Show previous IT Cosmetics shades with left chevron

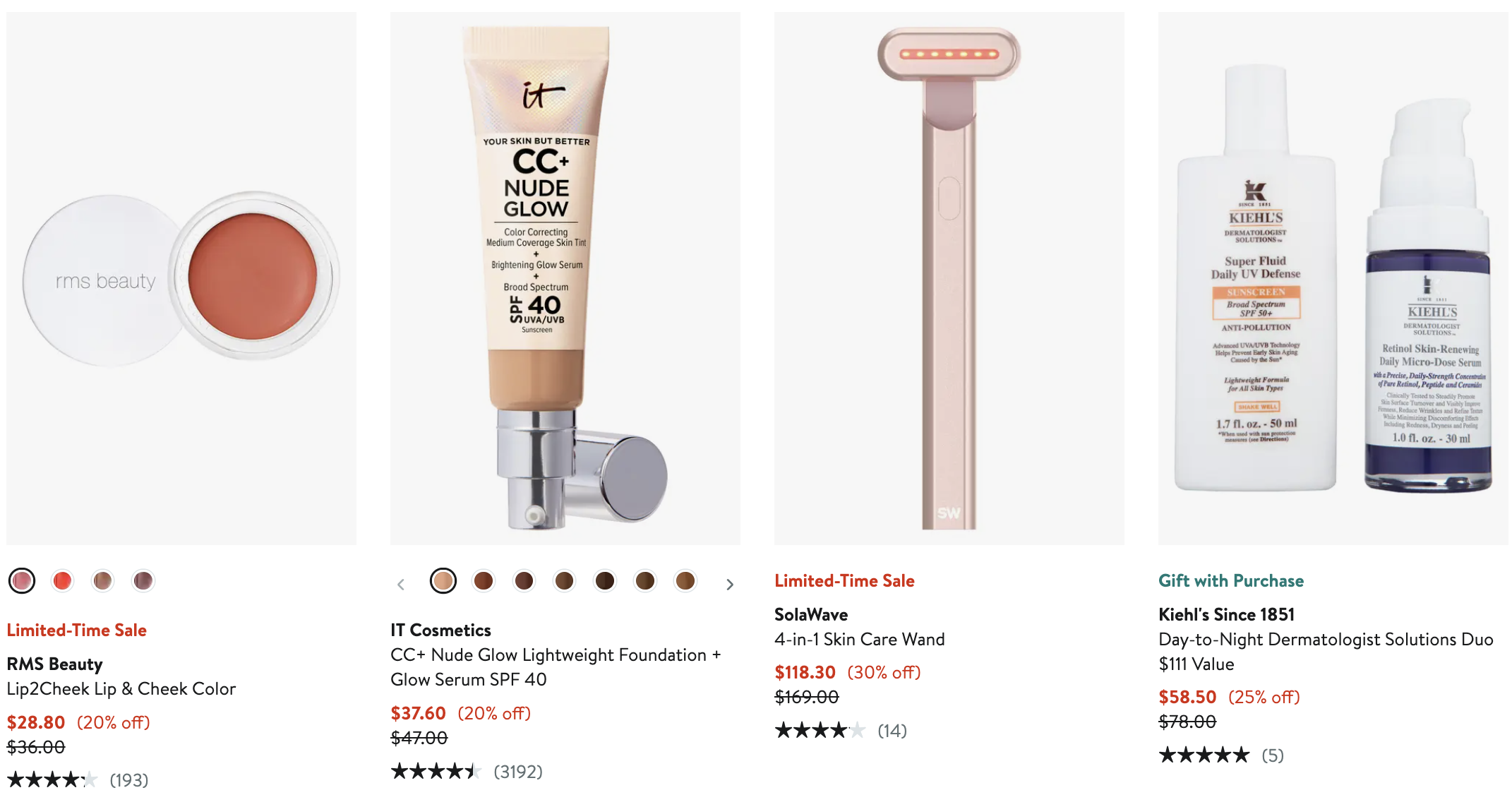[401, 585]
